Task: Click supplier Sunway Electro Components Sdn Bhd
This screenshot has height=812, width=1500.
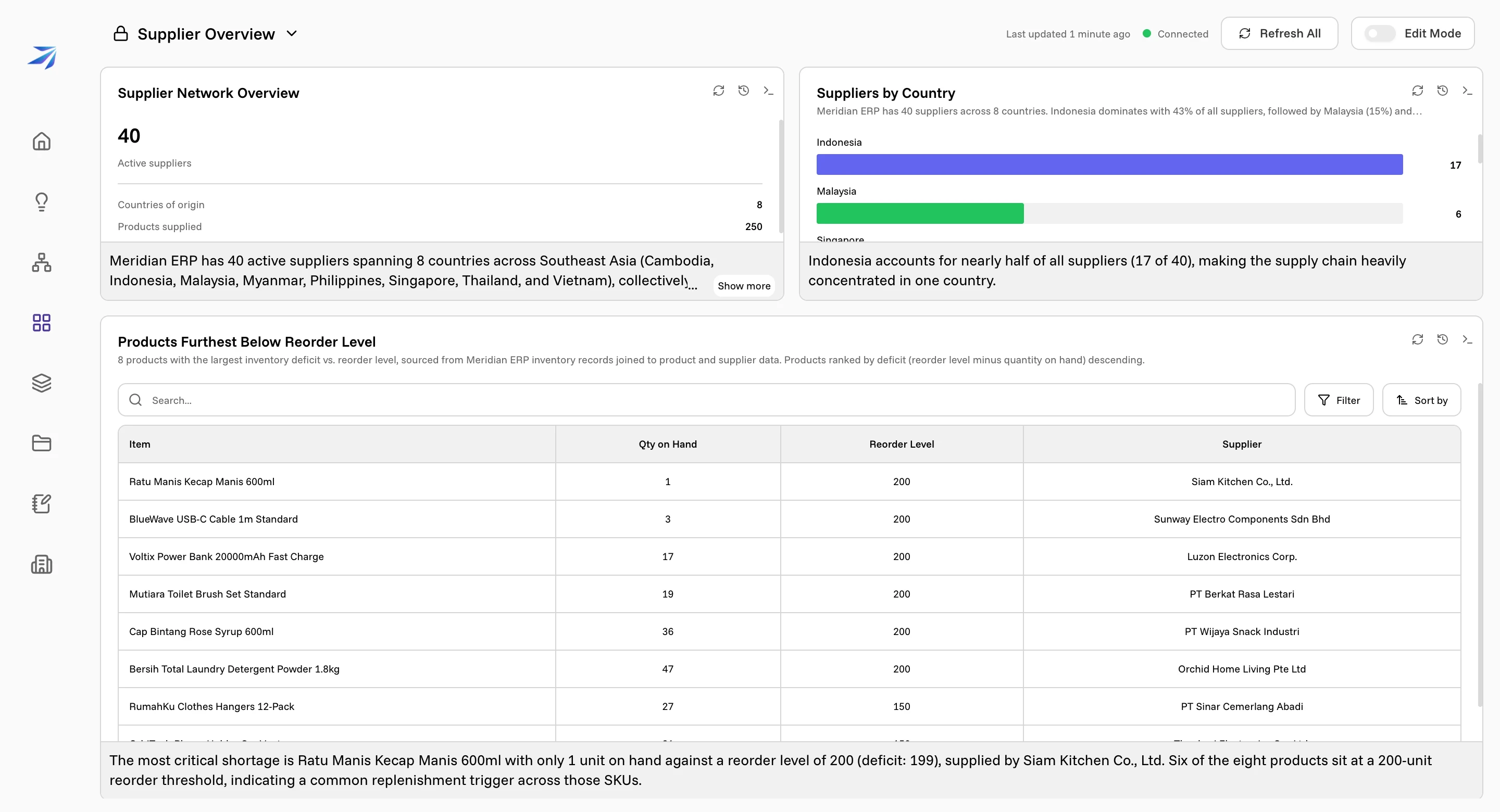Action: point(1242,519)
